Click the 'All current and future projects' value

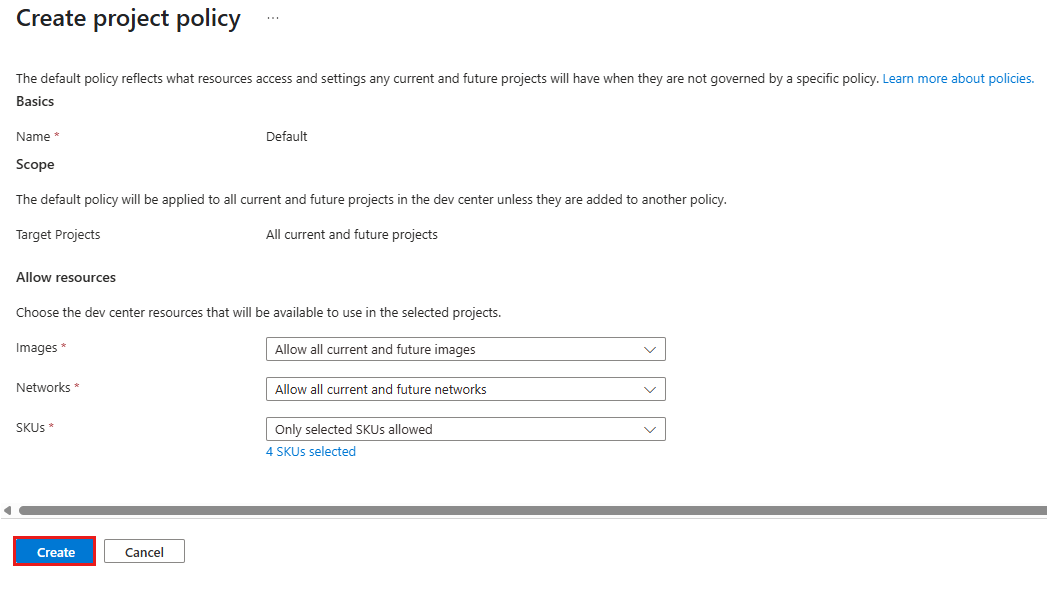[351, 233]
